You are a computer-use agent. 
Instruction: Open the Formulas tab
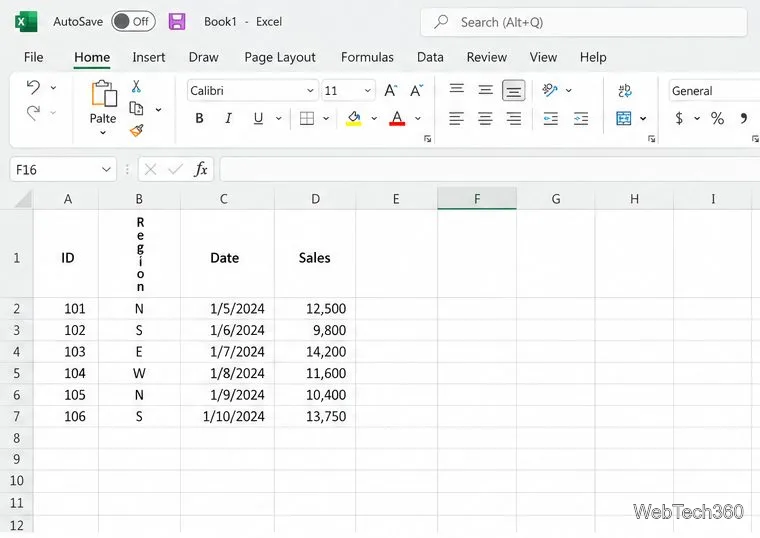coord(367,57)
